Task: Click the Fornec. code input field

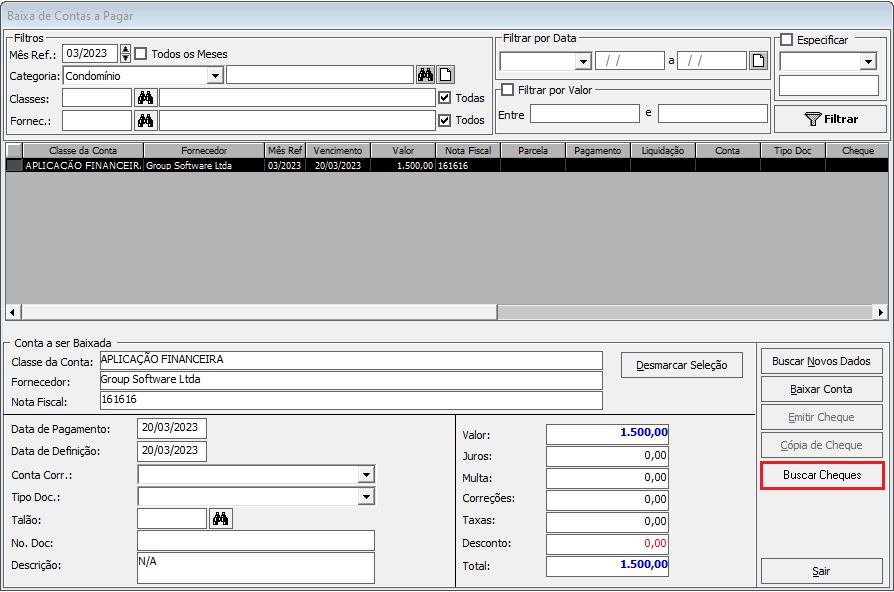Action: click(x=97, y=120)
